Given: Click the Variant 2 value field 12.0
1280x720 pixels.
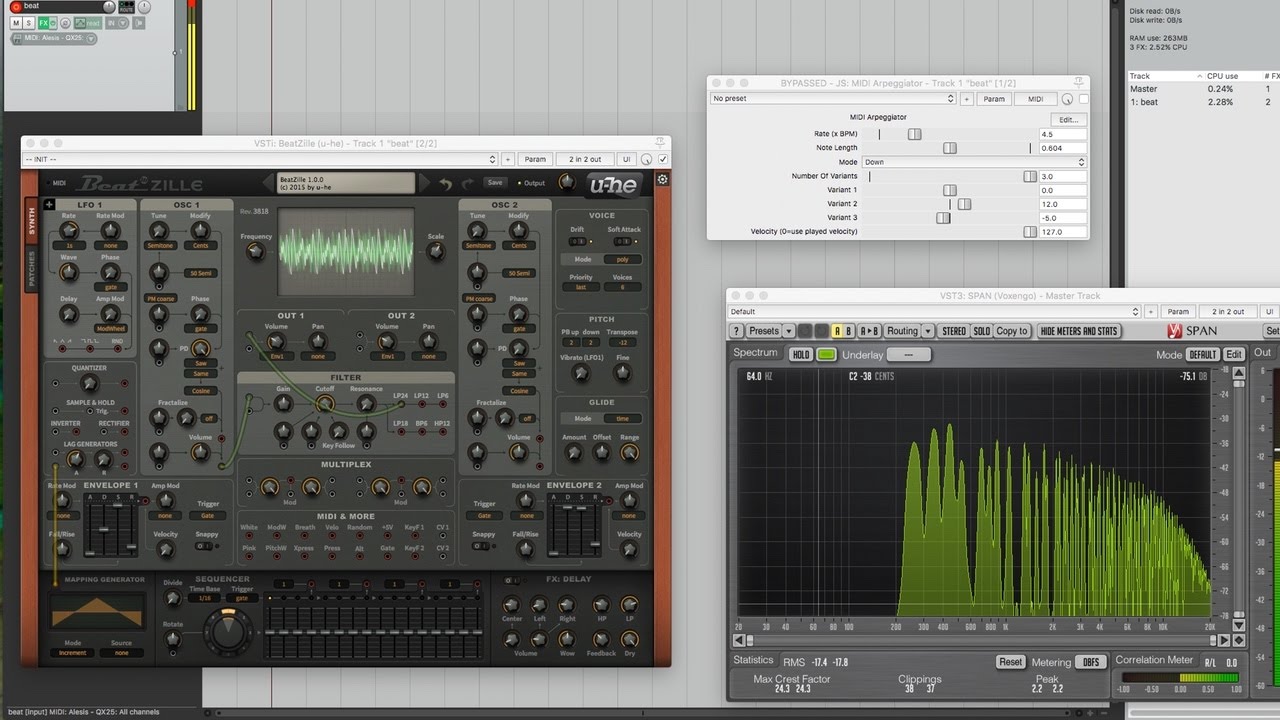Looking at the screenshot, I should (x=1062, y=204).
